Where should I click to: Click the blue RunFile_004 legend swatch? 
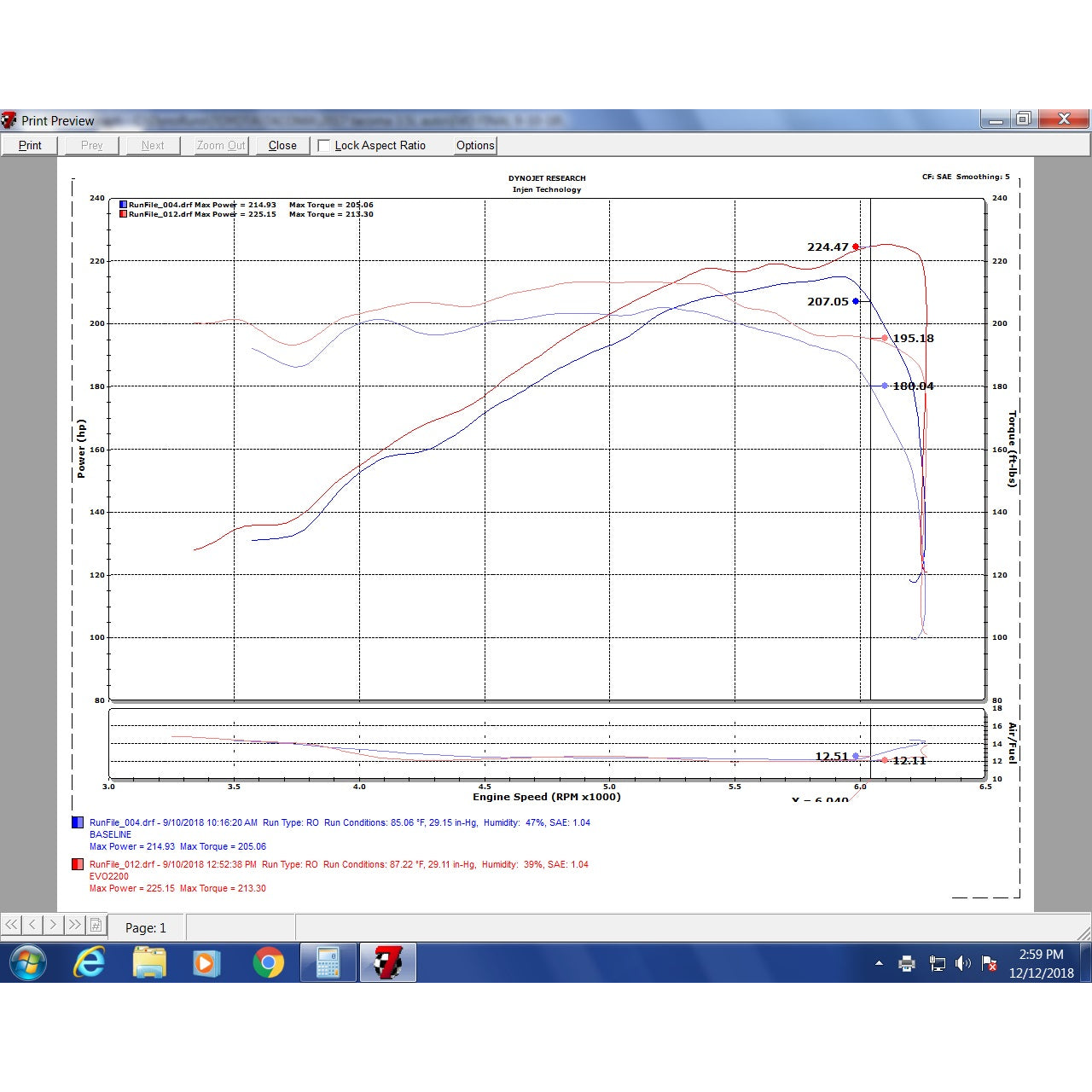[x=77, y=823]
